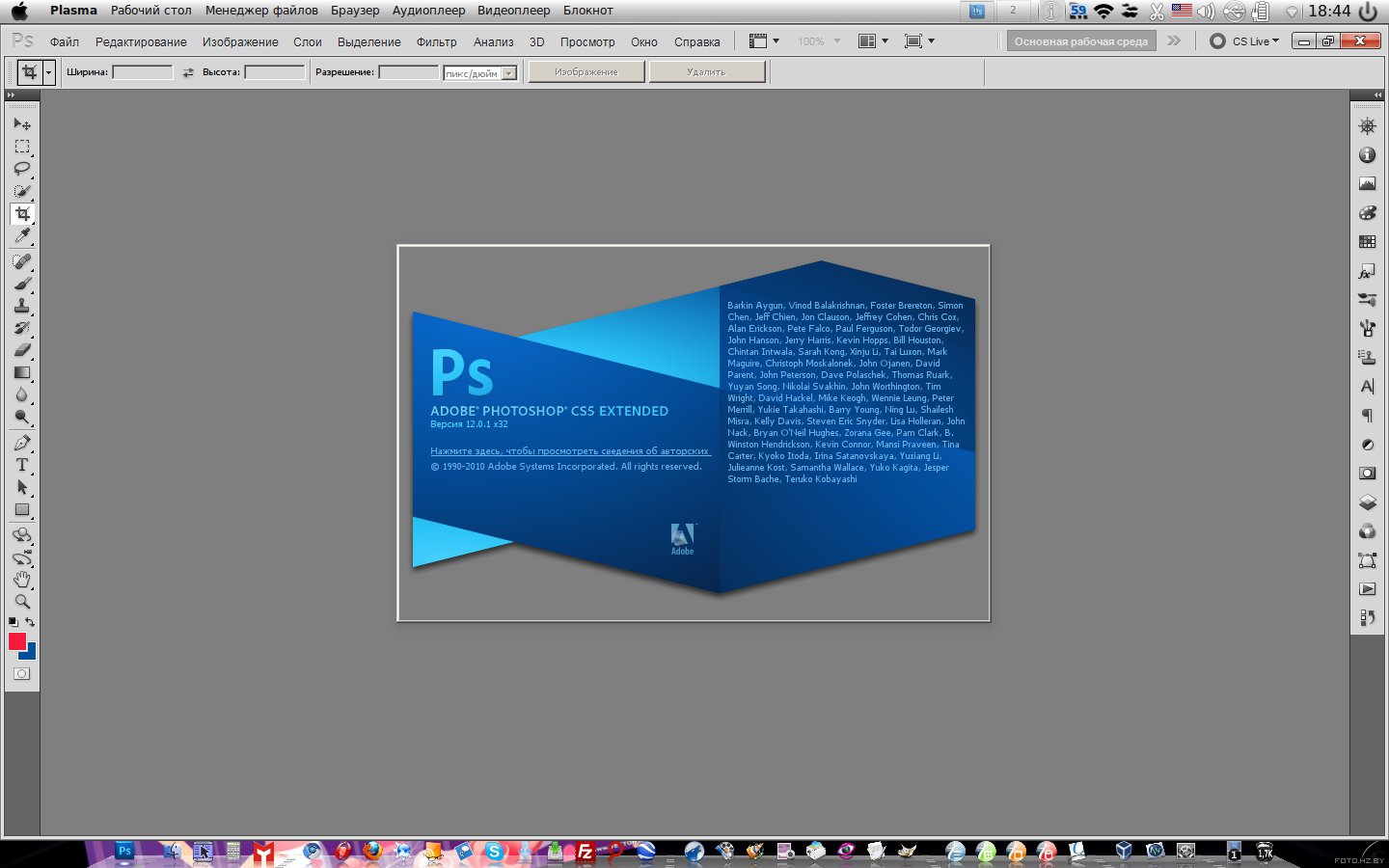Open the Изображение menu
This screenshot has height=868, width=1389.
240,41
